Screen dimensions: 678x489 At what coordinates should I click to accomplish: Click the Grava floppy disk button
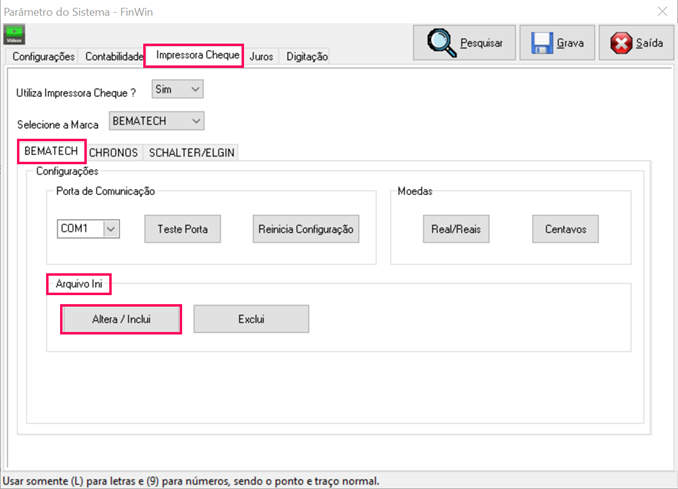pos(557,44)
